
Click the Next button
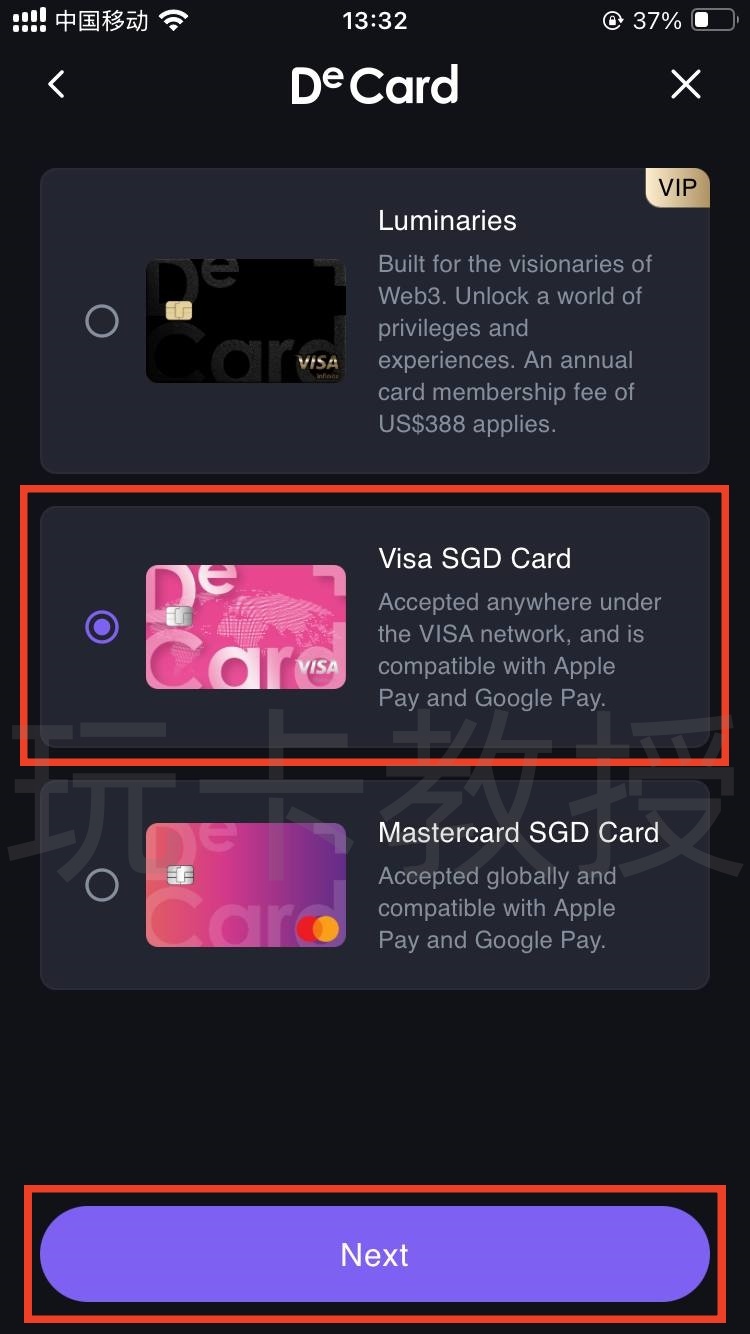point(375,1254)
